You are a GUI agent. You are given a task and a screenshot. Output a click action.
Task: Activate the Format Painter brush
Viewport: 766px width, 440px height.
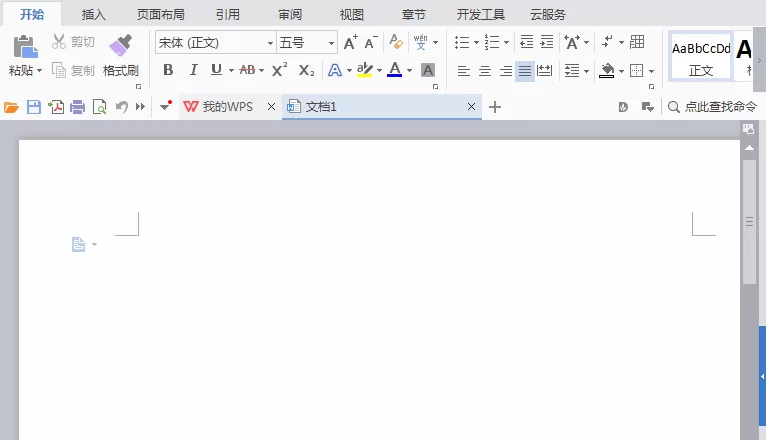pyautogui.click(x=121, y=45)
